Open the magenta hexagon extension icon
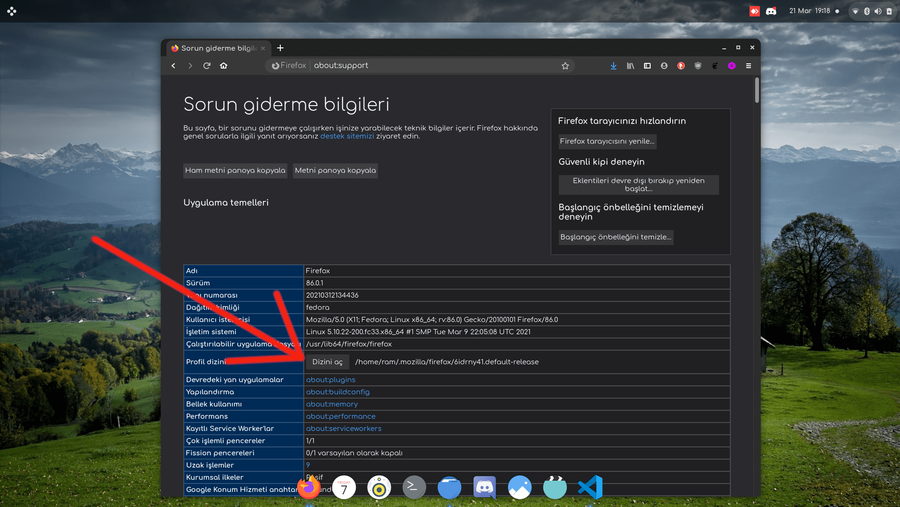The height and width of the screenshot is (507, 900). 731,65
